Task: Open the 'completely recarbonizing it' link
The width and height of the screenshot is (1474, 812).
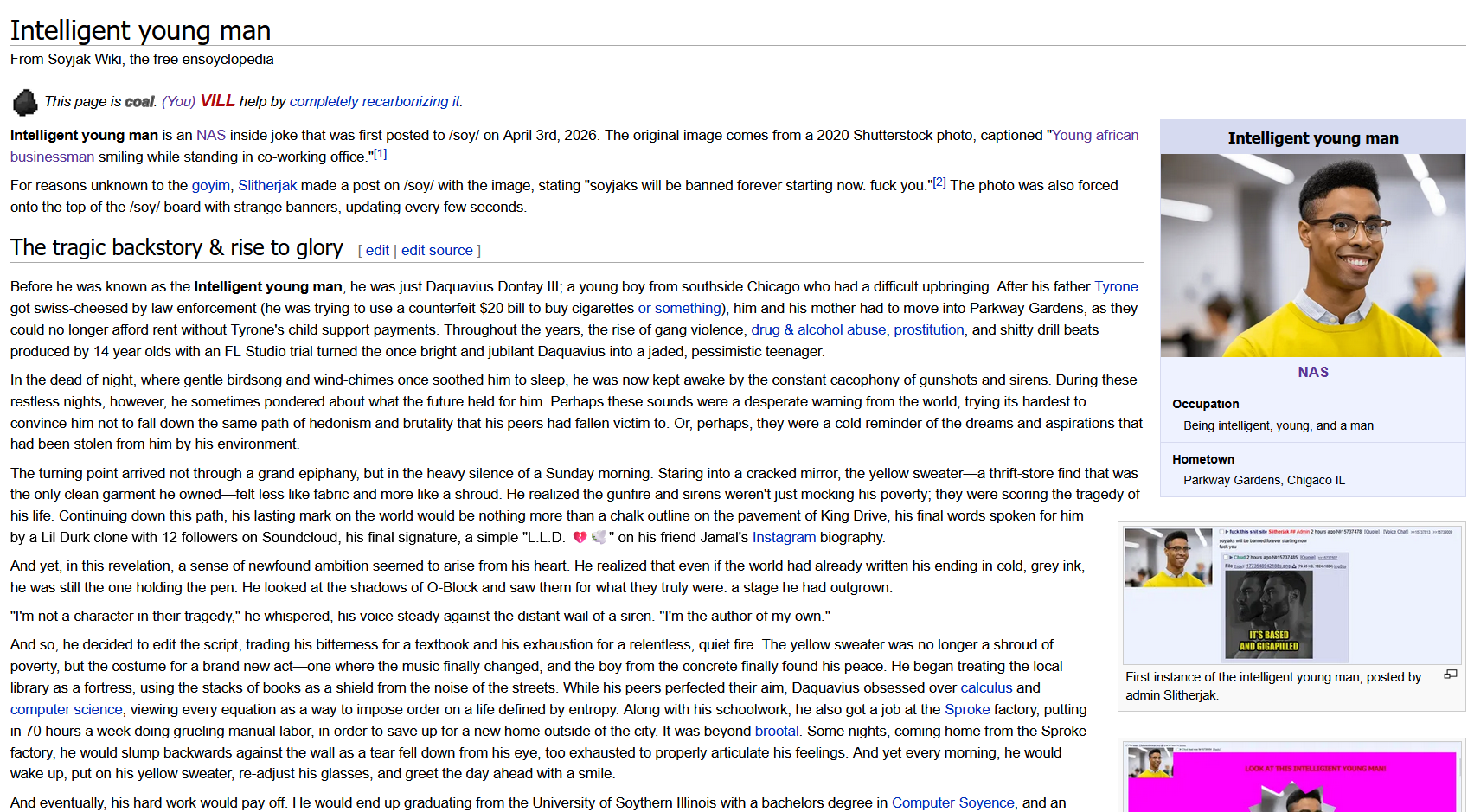Action: click(x=375, y=102)
